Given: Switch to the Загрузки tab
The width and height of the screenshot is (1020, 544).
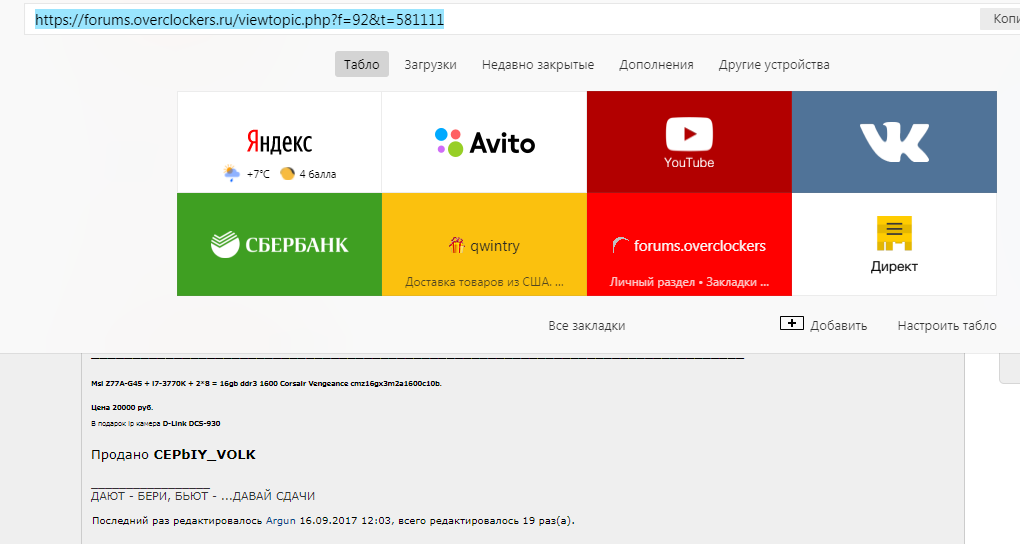Looking at the screenshot, I should click(431, 64).
